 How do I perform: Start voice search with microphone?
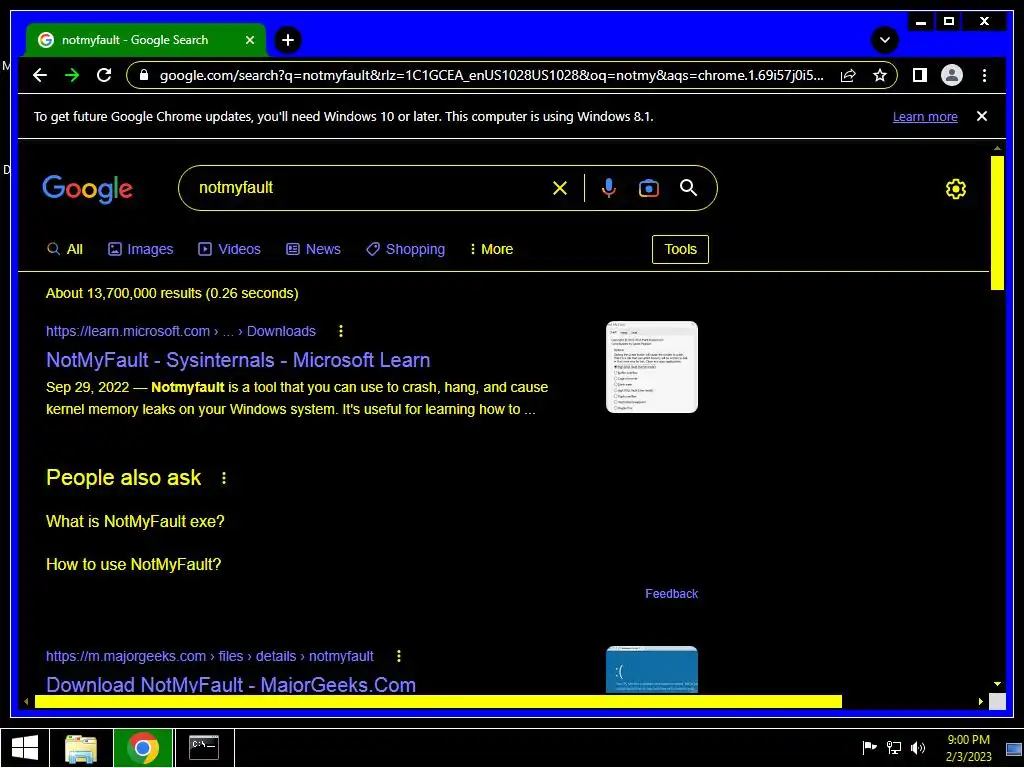click(608, 188)
